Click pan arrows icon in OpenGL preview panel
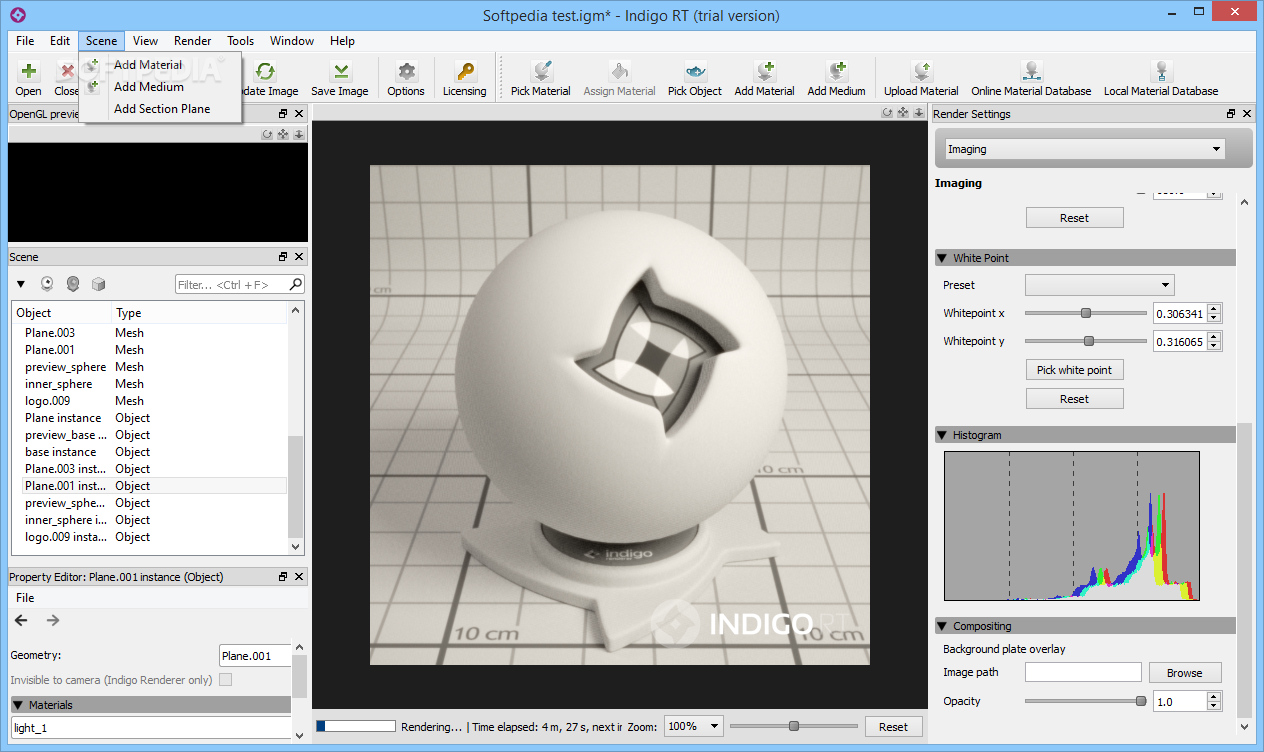1264x752 pixels. click(283, 134)
